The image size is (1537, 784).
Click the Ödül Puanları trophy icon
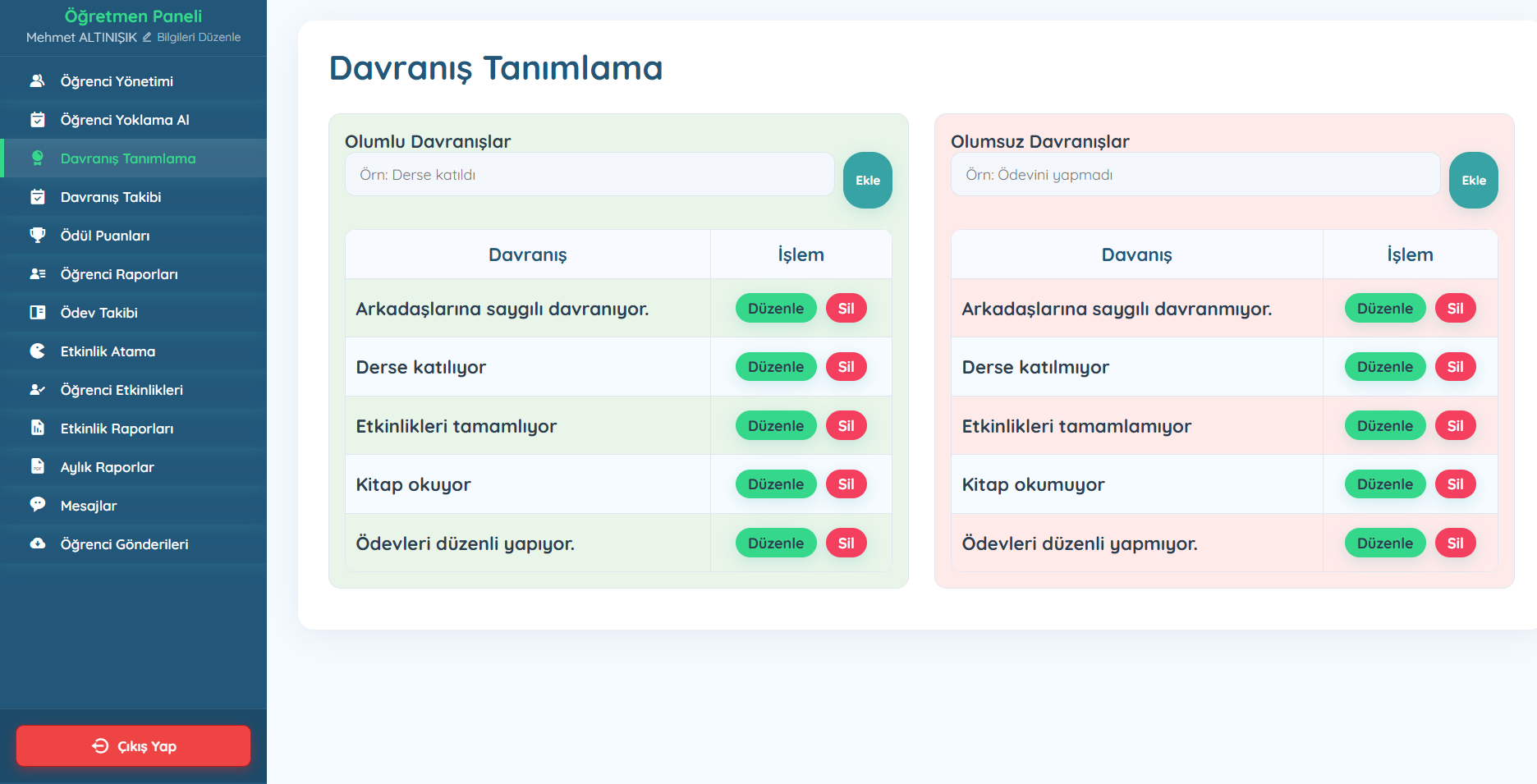pos(38,236)
